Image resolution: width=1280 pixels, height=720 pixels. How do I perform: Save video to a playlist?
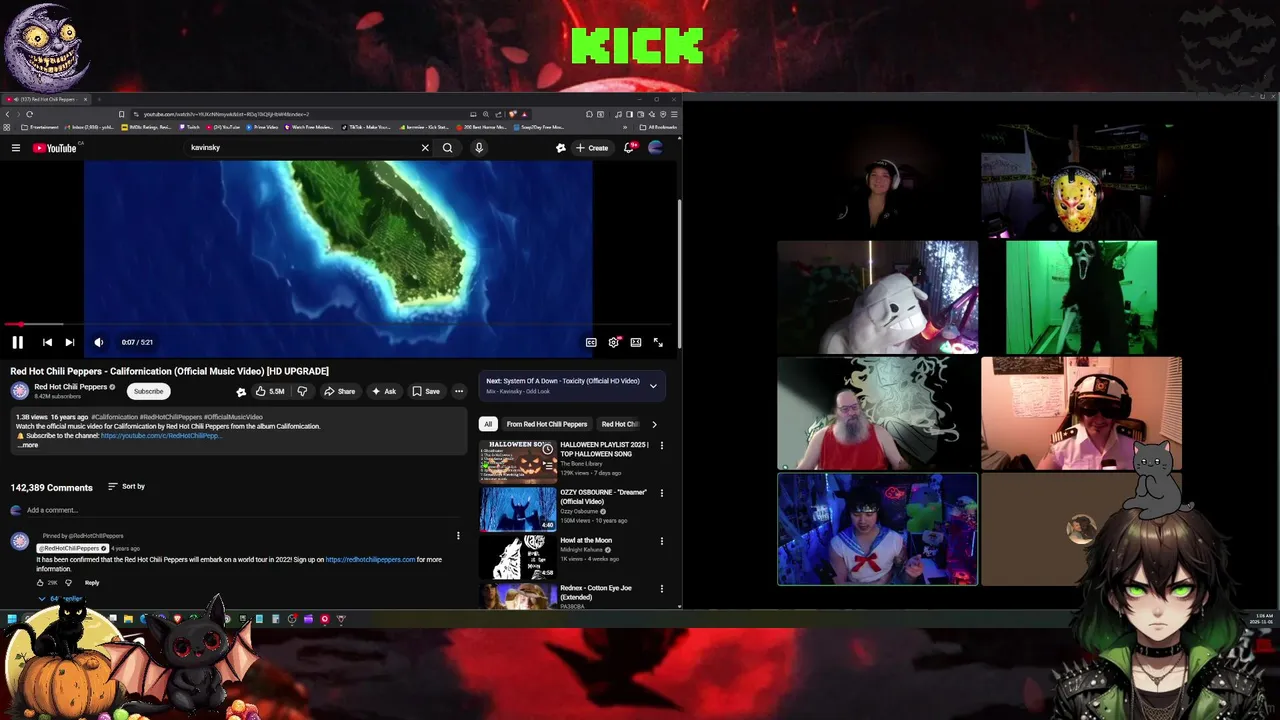point(426,391)
